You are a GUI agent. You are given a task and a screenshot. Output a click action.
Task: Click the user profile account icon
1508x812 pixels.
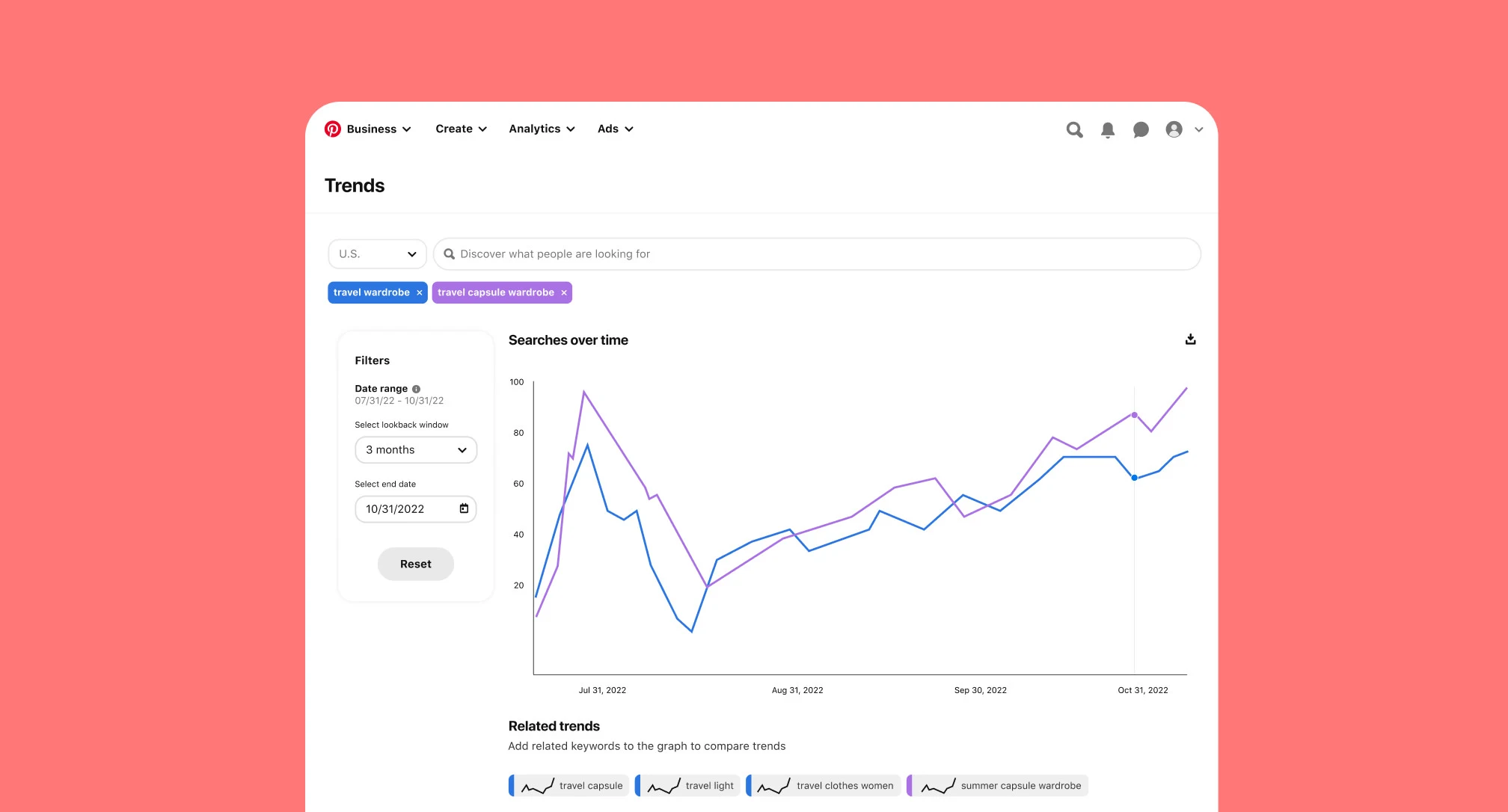pyautogui.click(x=1174, y=128)
